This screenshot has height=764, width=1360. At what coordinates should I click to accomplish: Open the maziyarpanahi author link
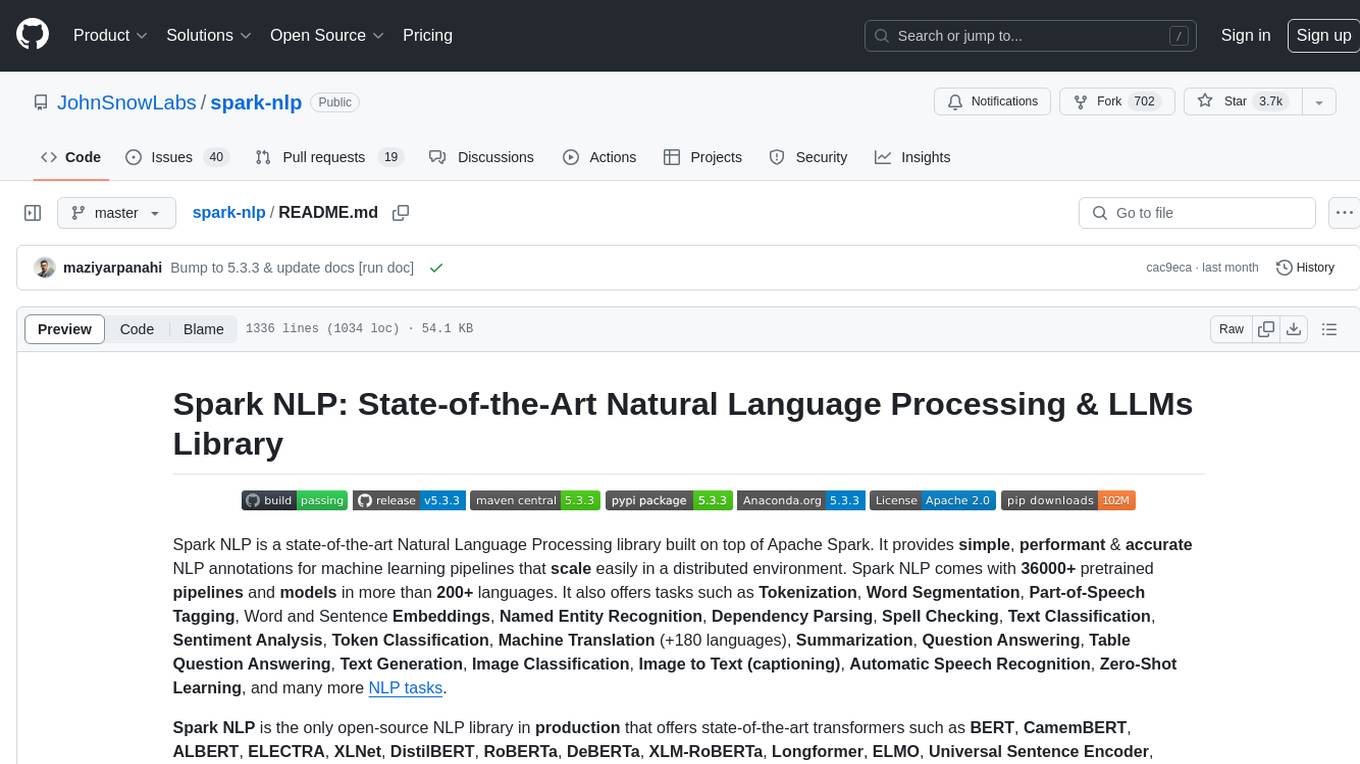coord(112,268)
